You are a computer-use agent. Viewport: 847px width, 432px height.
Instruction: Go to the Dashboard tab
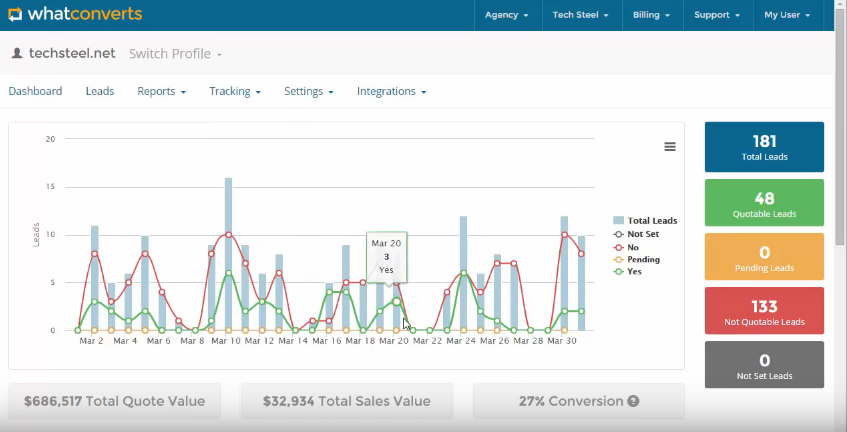(x=35, y=91)
